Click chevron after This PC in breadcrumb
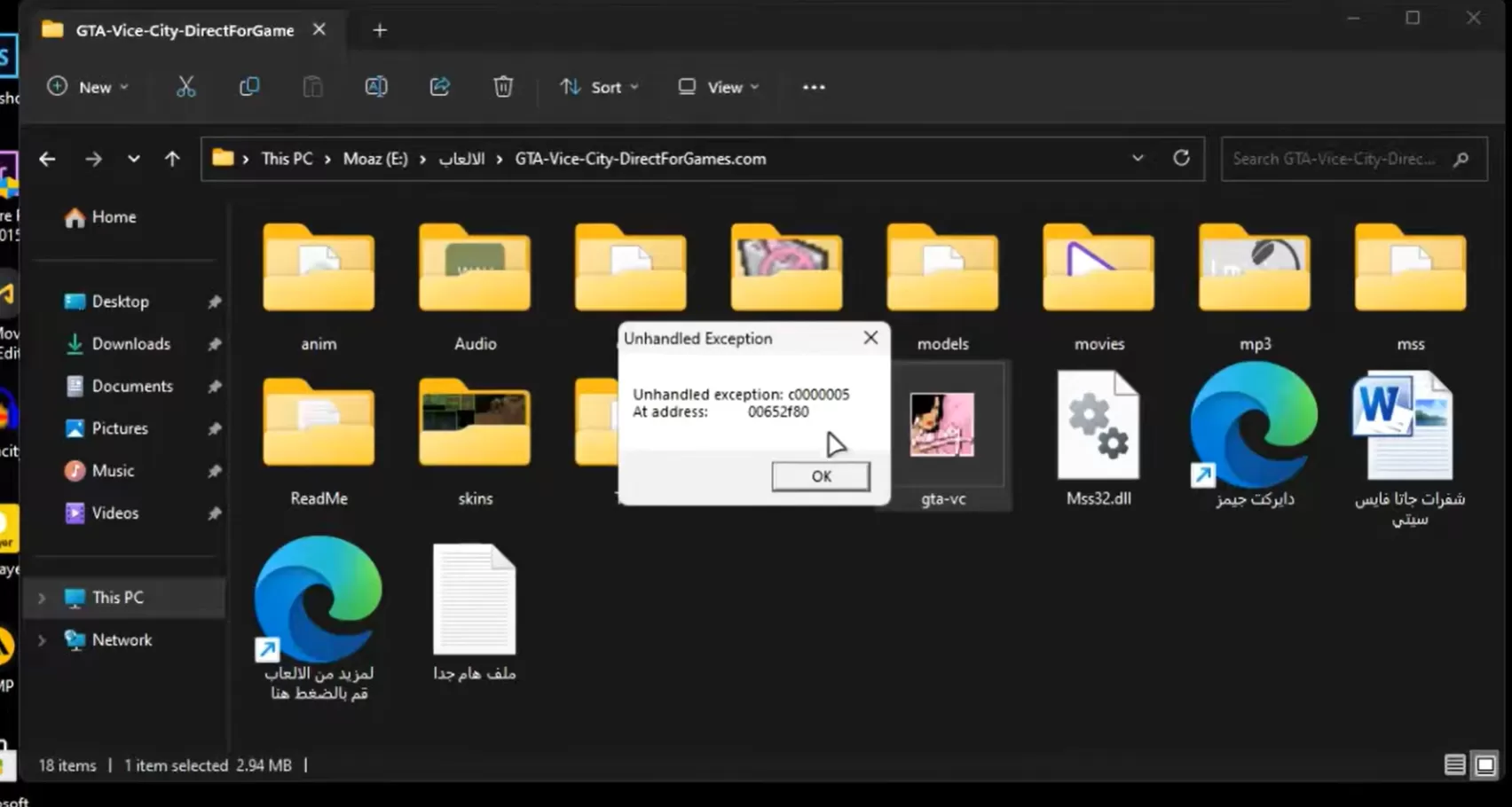The height and width of the screenshot is (807, 1512). coord(327,159)
